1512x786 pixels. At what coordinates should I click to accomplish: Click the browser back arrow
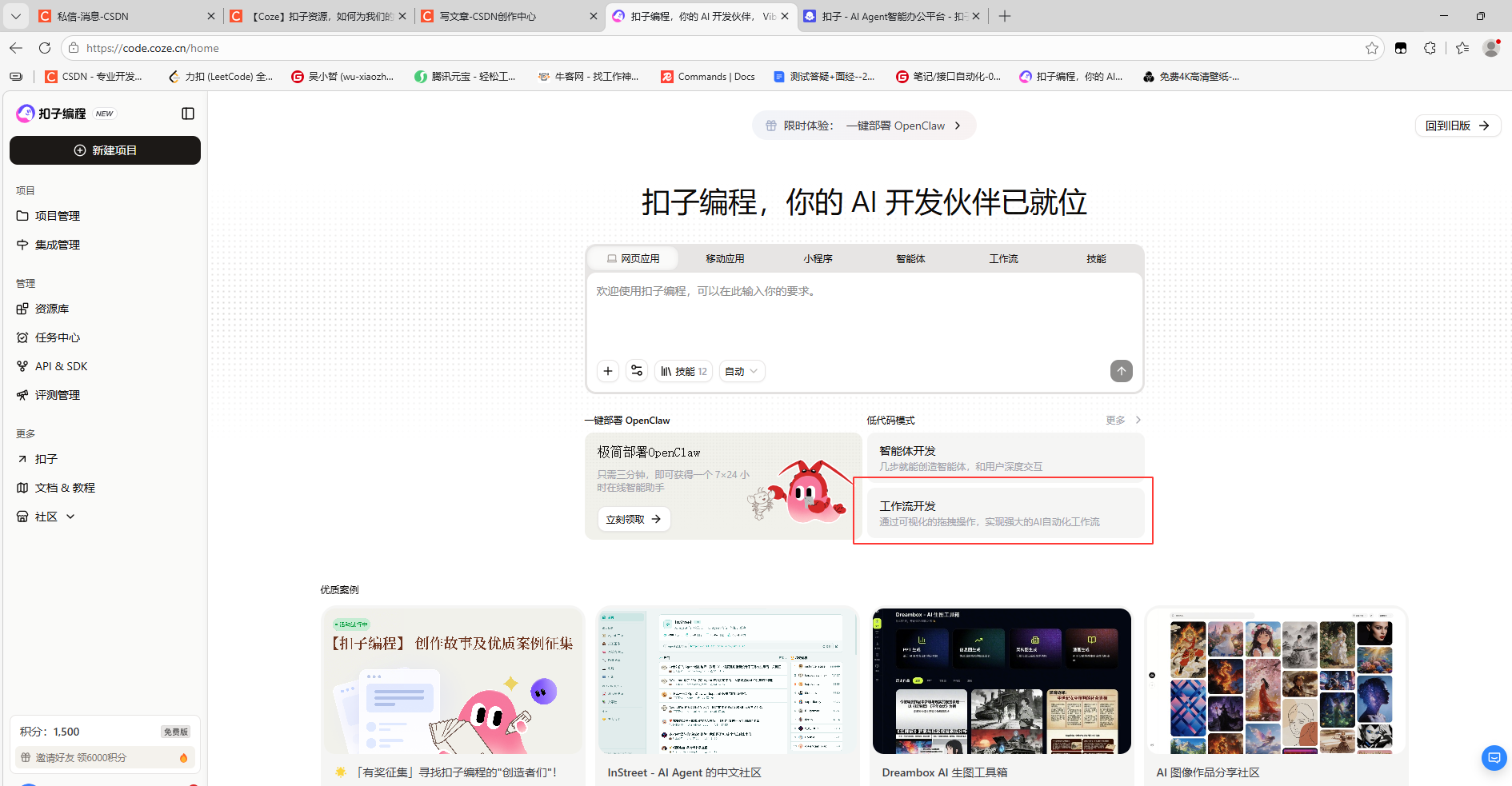16,48
